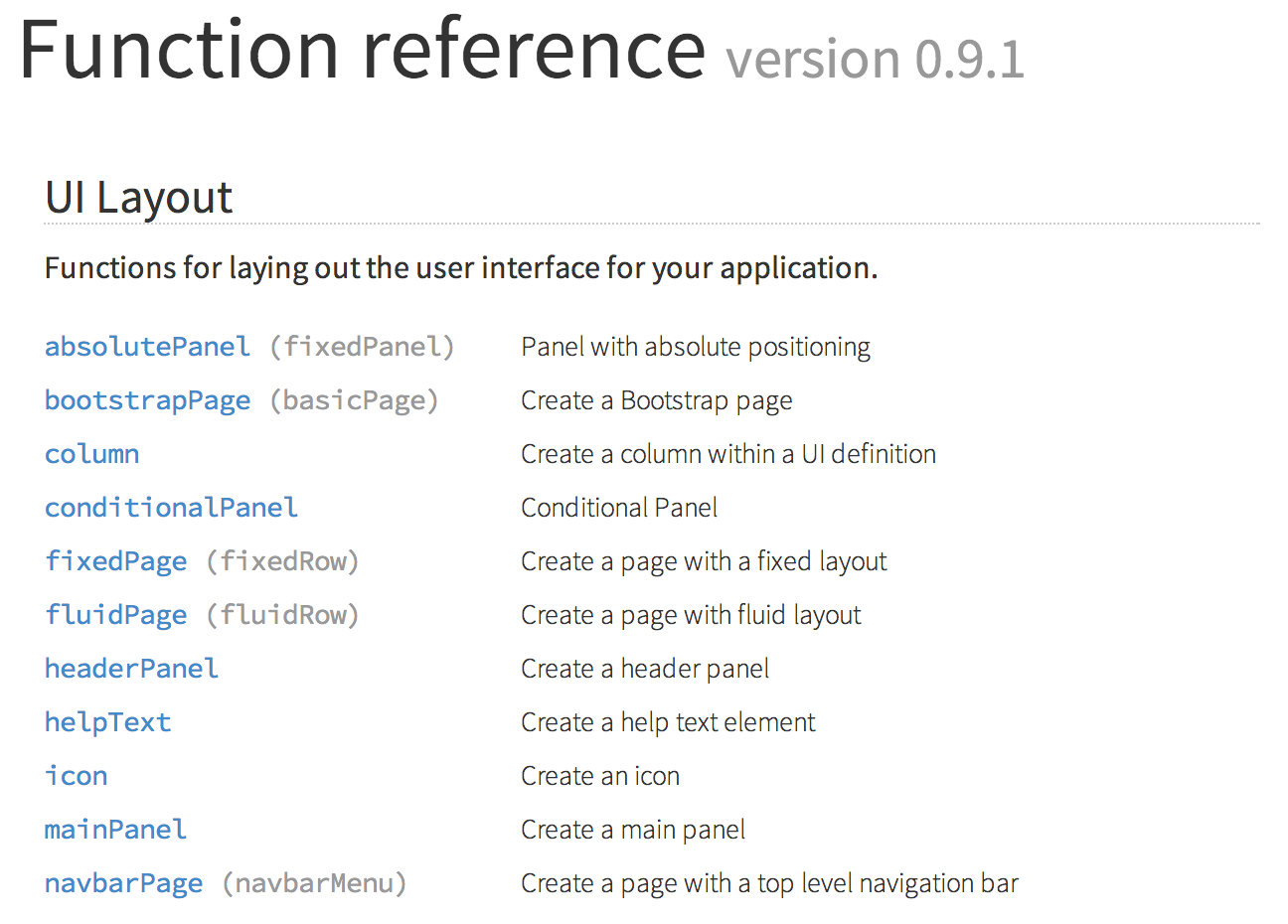Go to the column function page

click(x=91, y=454)
